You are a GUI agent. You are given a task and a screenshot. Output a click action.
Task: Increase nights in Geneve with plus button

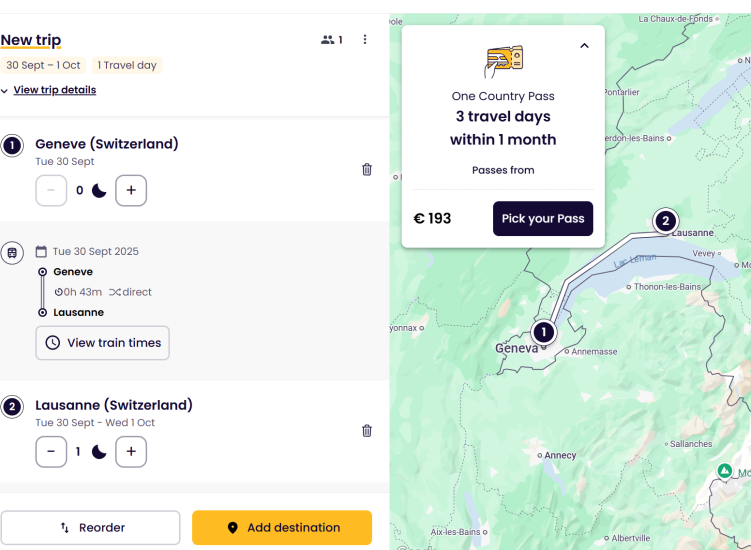(x=131, y=190)
